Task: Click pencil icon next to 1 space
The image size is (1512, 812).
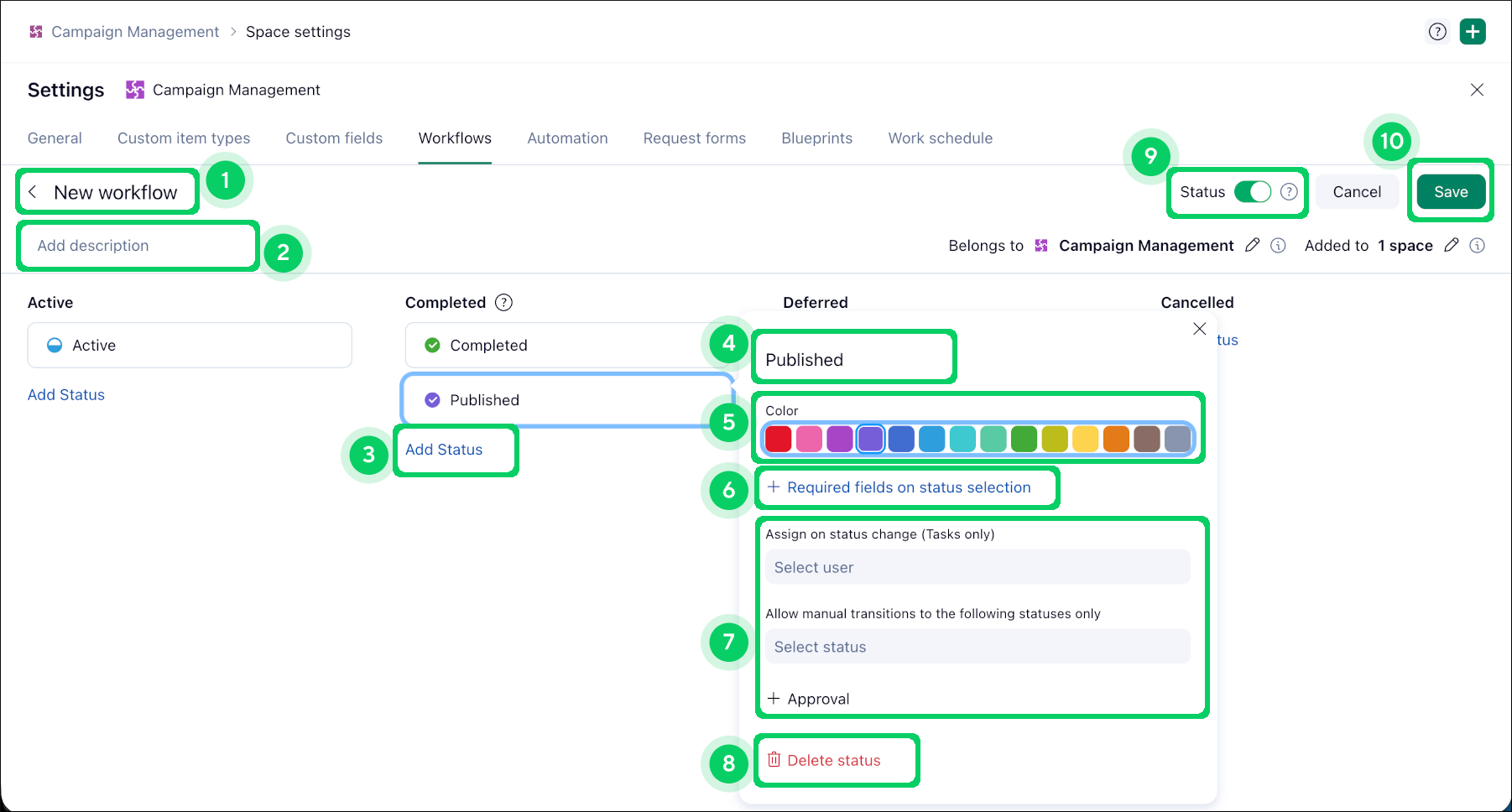Action: tap(1451, 245)
